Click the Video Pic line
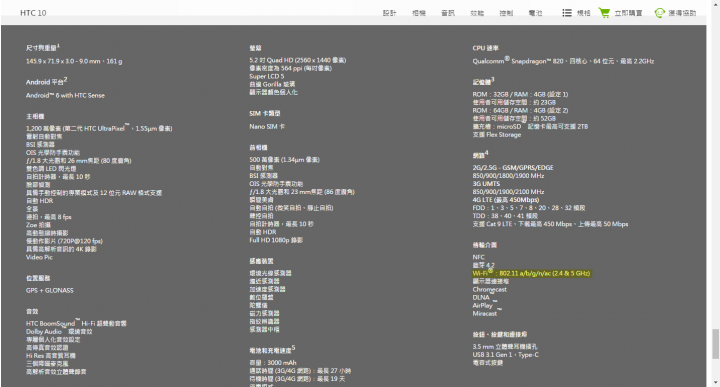The width and height of the screenshot is (720, 387). pos(39,257)
